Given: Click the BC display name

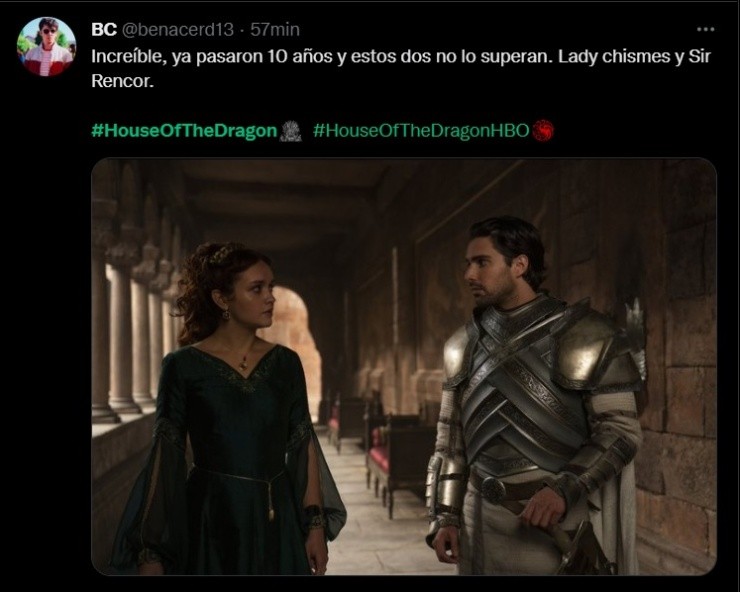Looking at the screenshot, I should point(104,30).
